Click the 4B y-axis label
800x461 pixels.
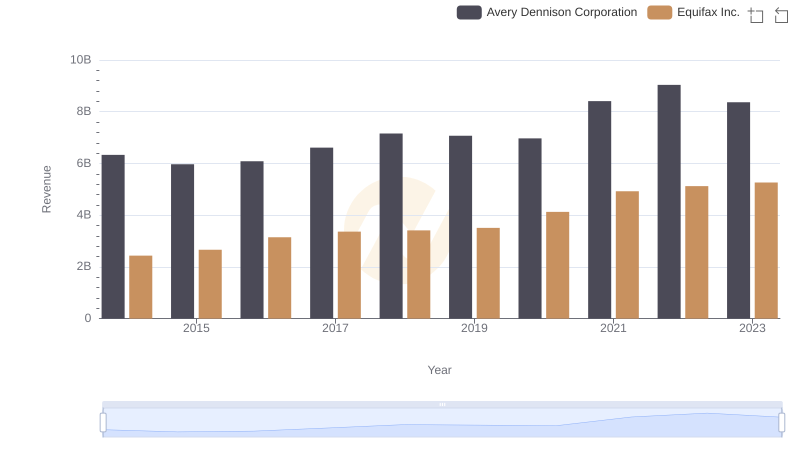(84, 215)
